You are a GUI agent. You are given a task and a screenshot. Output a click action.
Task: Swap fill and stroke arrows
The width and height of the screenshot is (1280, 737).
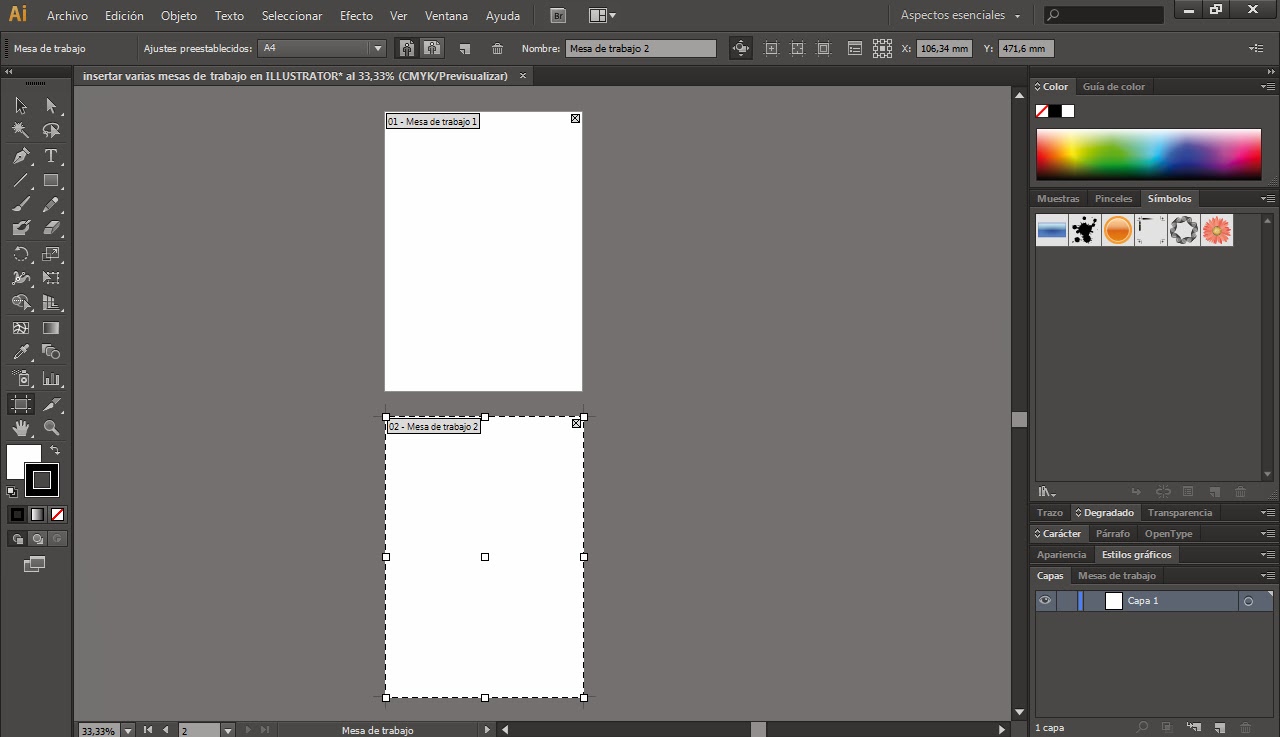(x=55, y=451)
